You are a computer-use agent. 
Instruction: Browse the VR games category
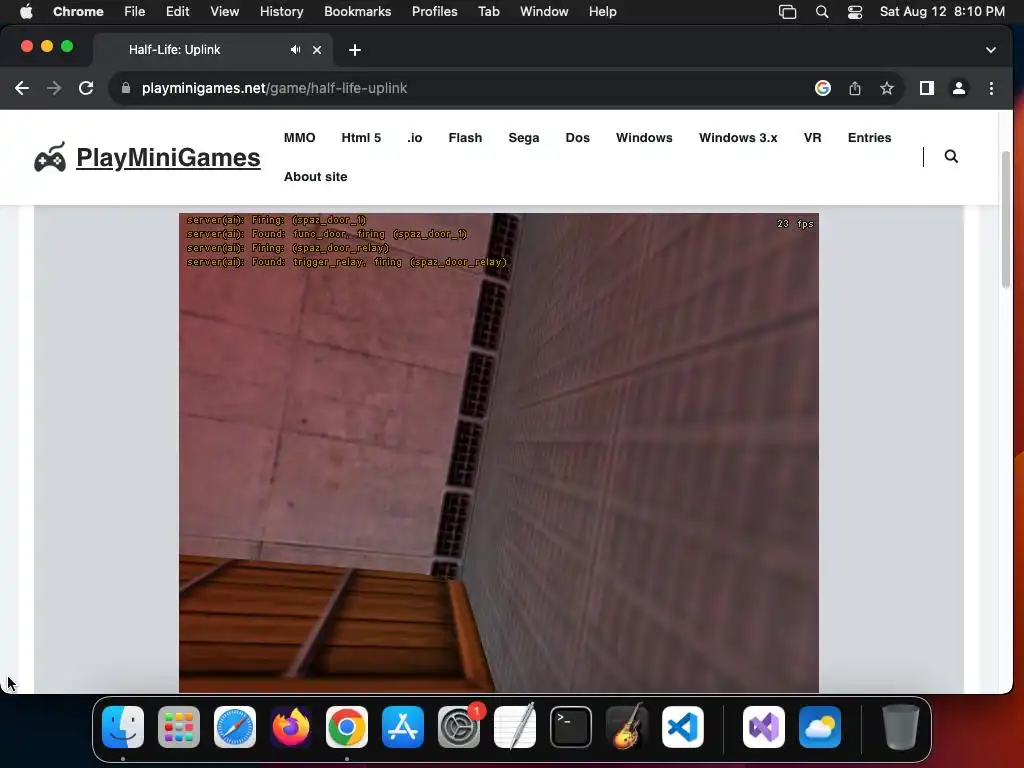812,138
